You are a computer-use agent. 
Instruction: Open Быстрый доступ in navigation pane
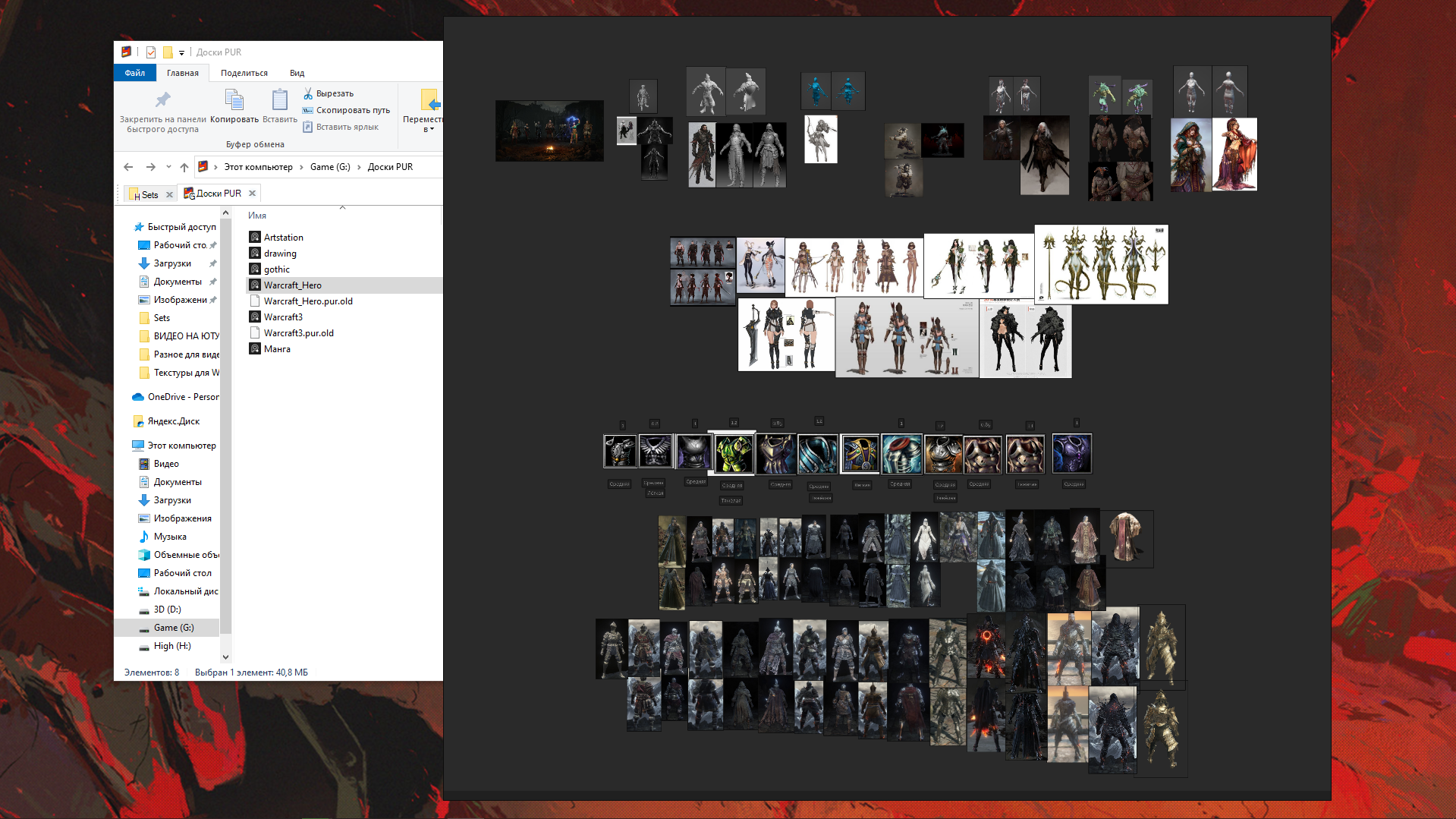click(175, 227)
